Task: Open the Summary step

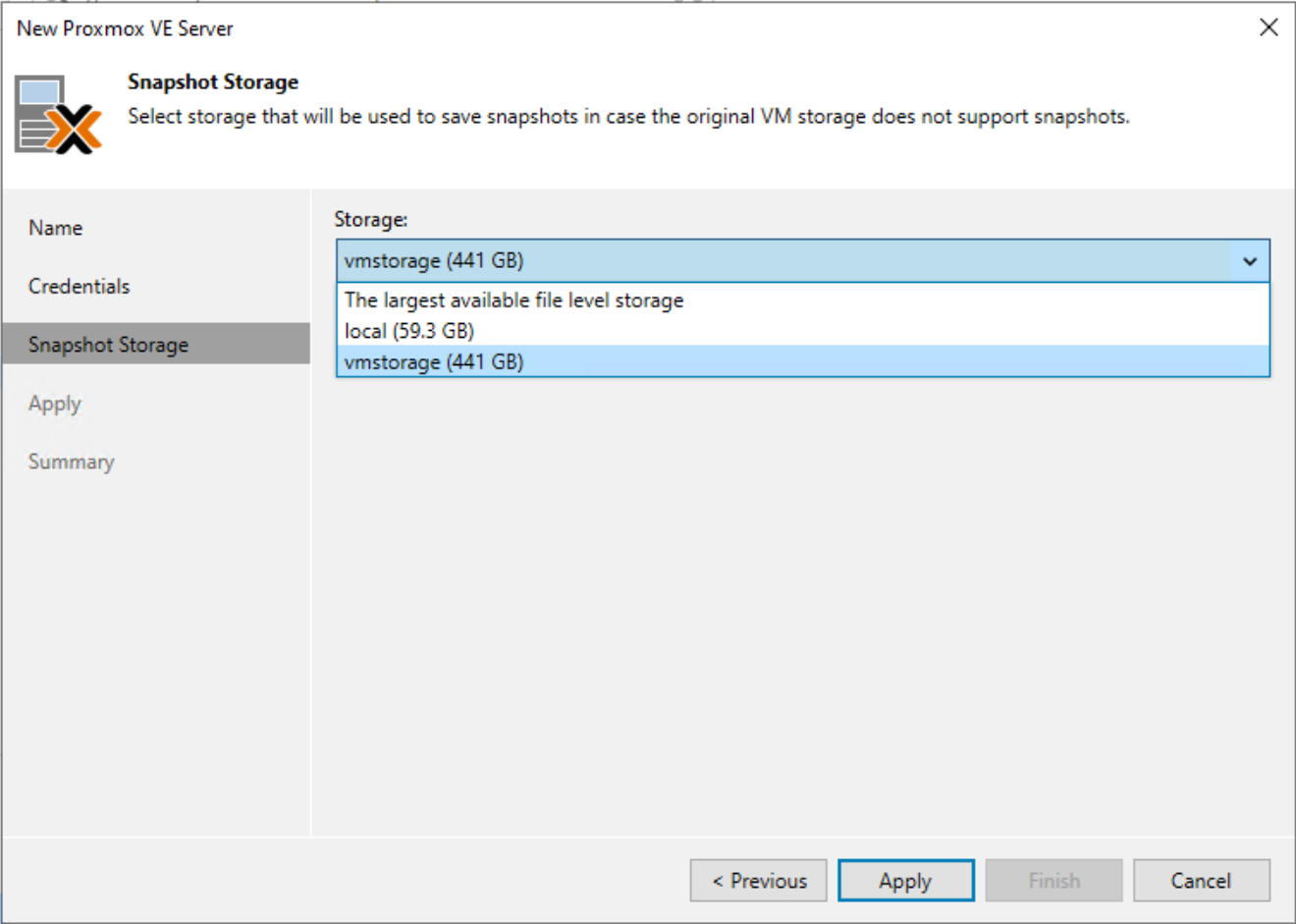Action: coord(71,462)
